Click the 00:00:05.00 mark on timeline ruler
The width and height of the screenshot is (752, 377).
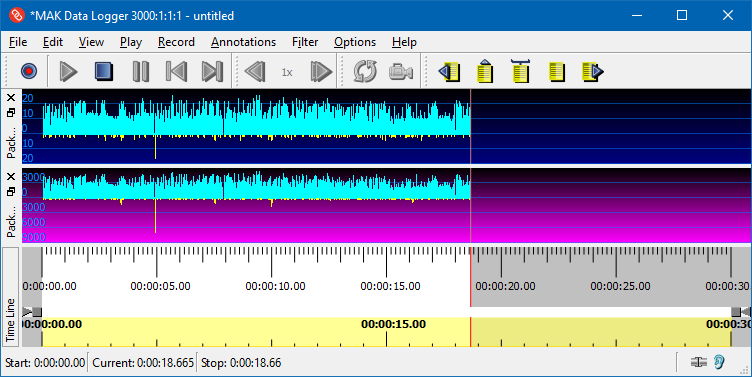(x=160, y=286)
